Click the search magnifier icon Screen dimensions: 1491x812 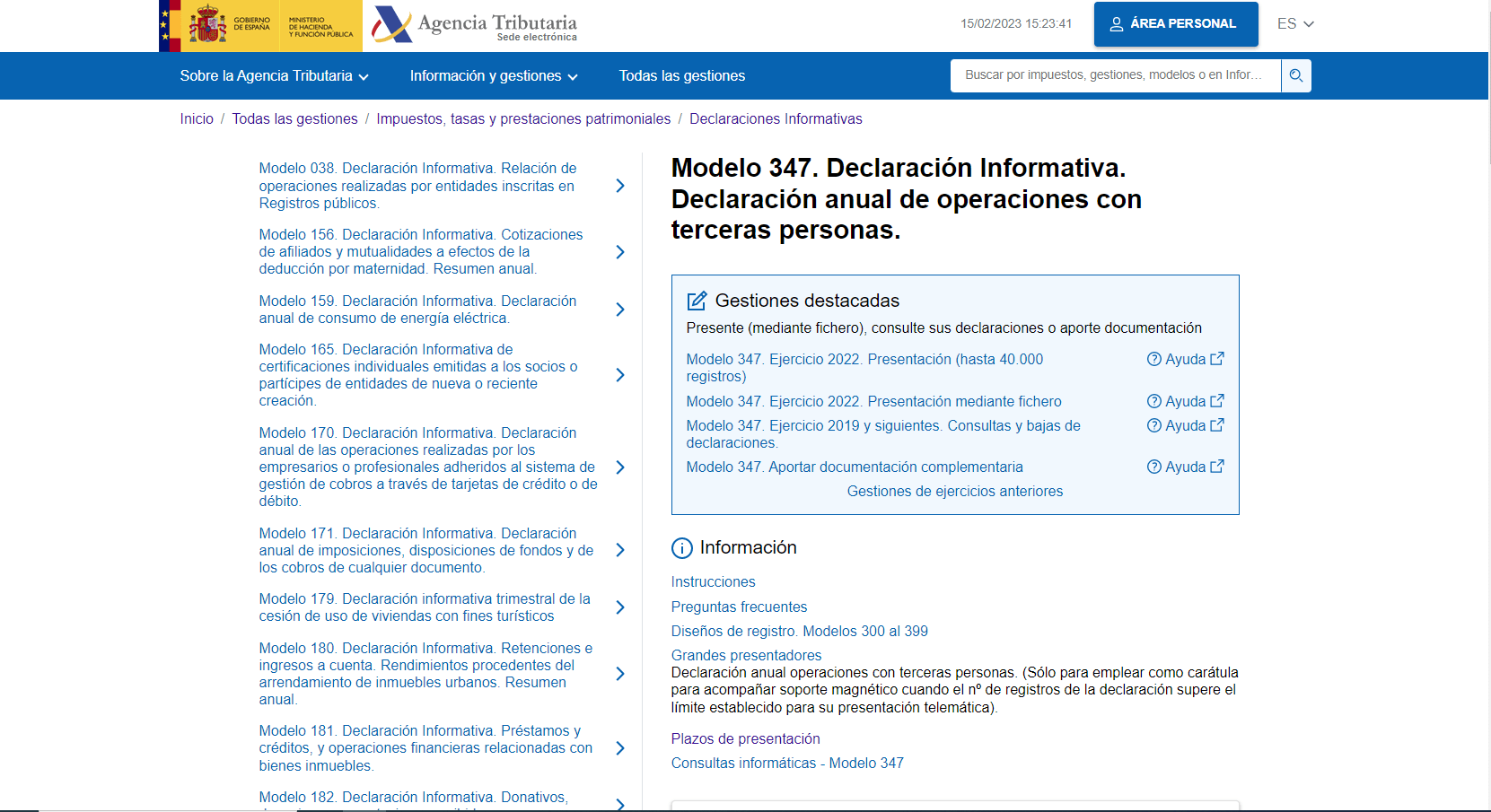pyautogui.click(x=1295, y=75)
